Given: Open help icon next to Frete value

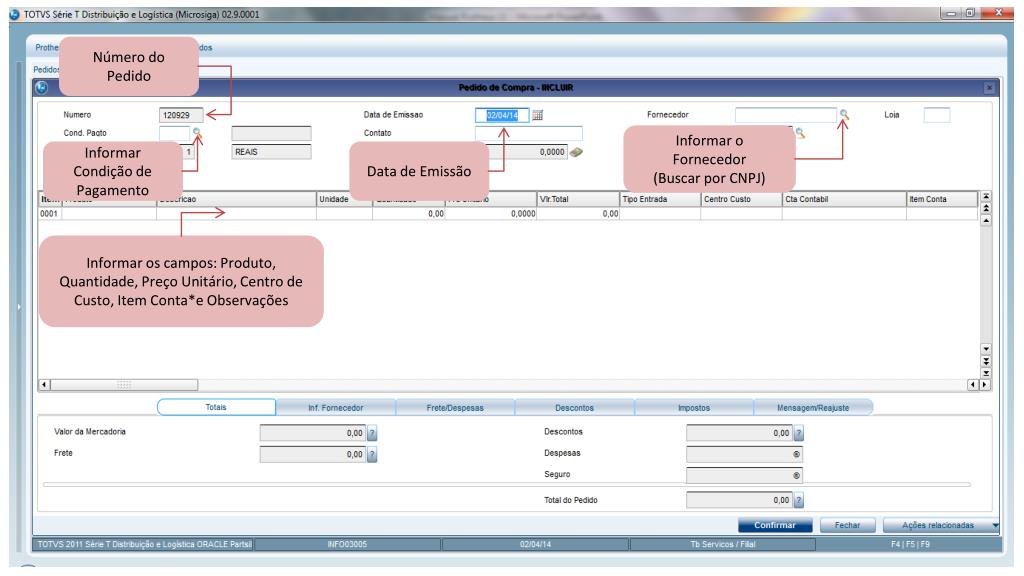Looking at the screenshot, I should [372, 455].
